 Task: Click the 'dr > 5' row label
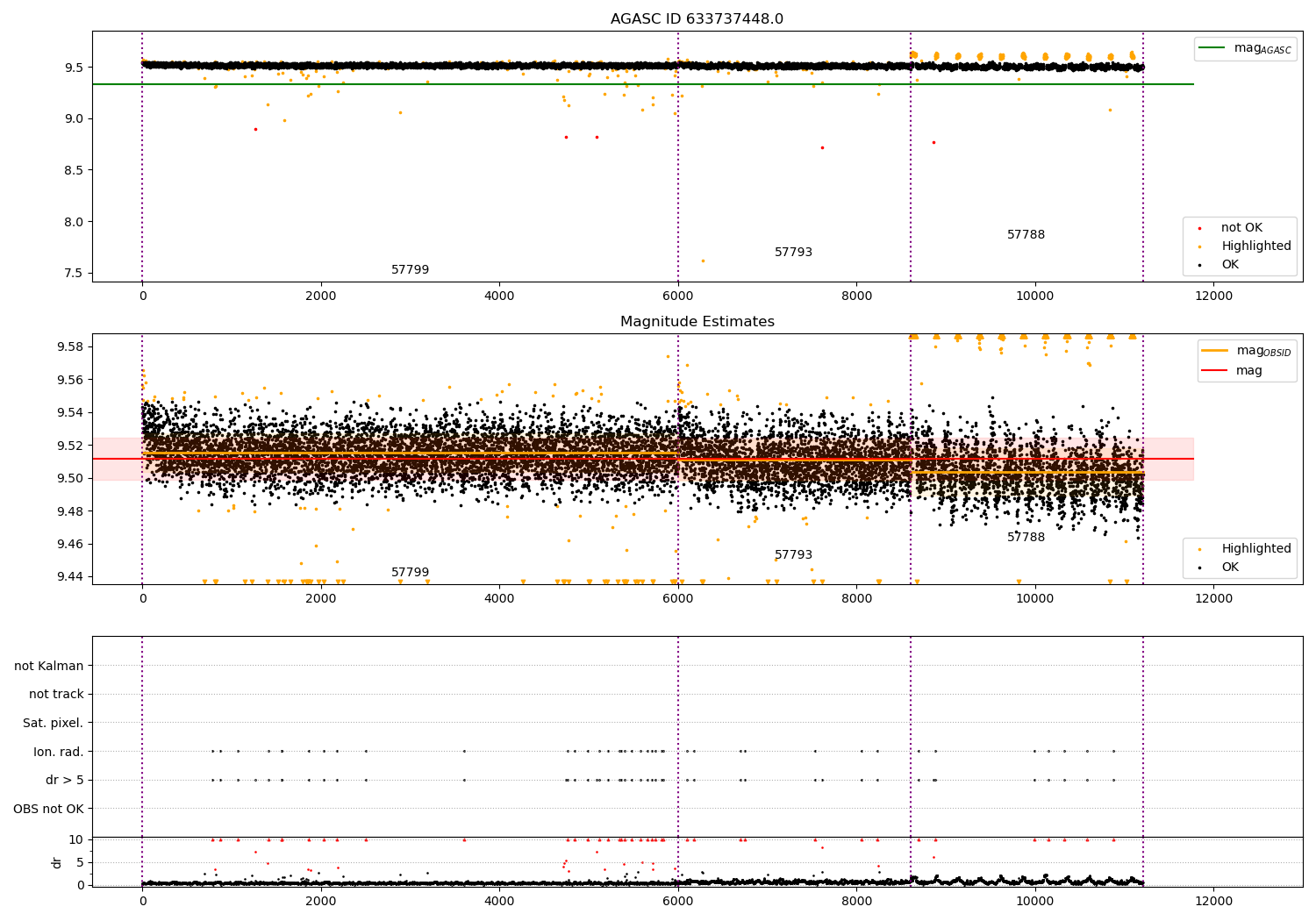[x=65, y=781]
